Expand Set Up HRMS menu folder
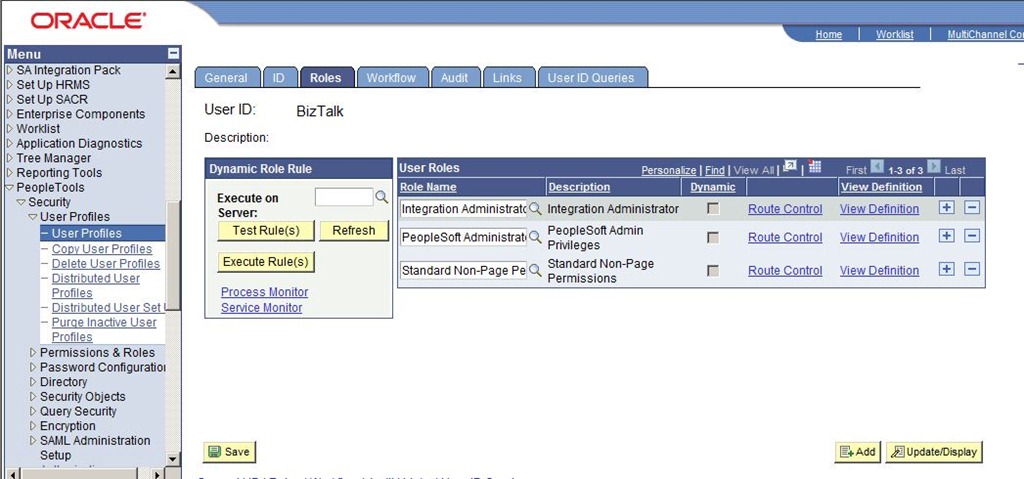 tap(10, 84)
